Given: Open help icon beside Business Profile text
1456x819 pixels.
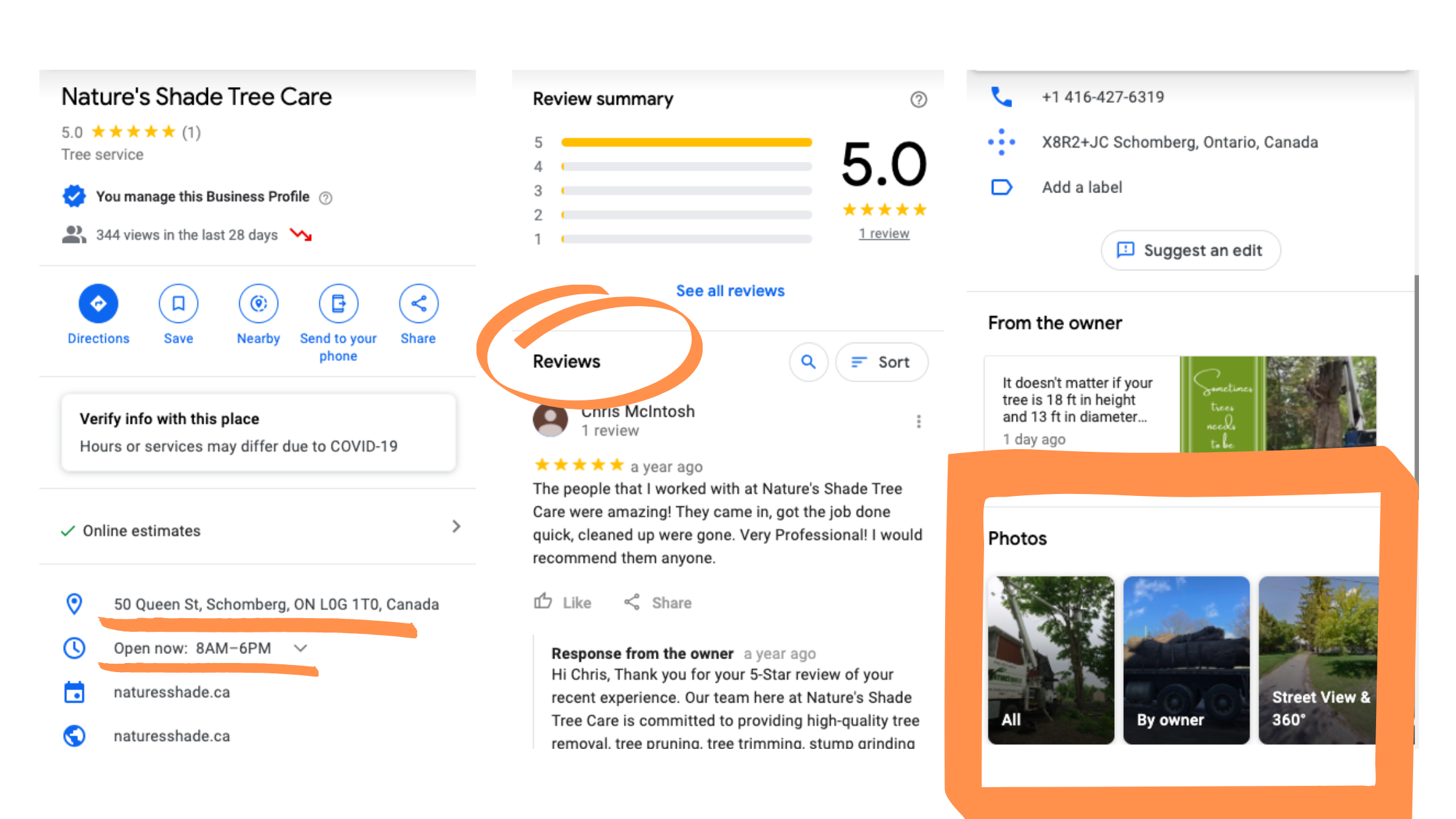Looking at the screenshot, I should (x=326, y=198).
